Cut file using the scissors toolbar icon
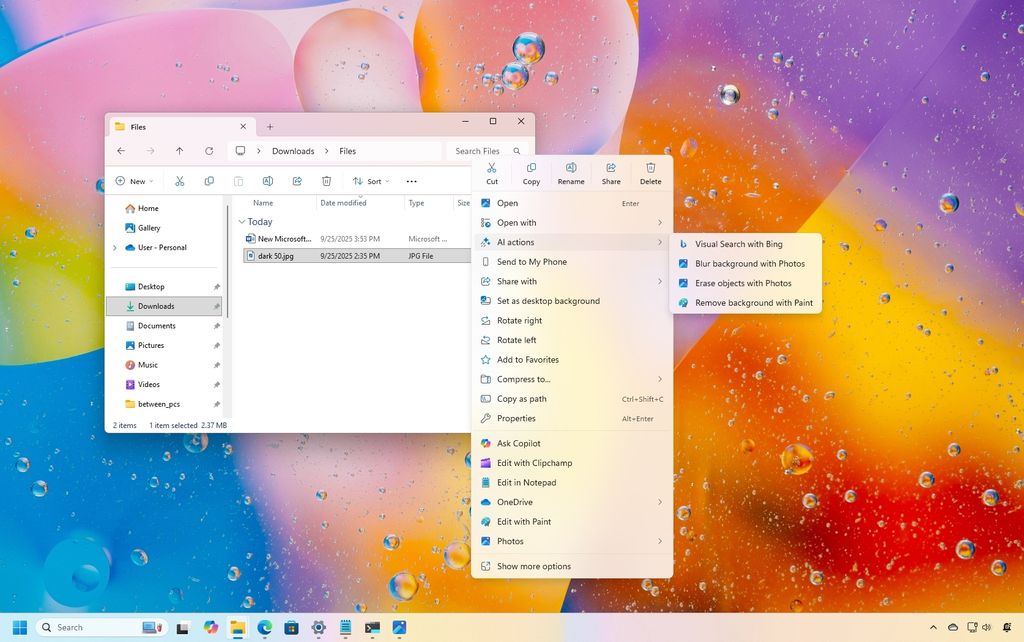This screenshot has height=642, width=1024. point(492,173)
